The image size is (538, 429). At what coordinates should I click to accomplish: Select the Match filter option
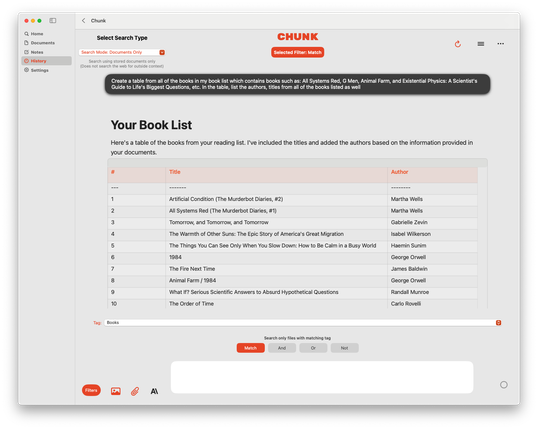click(x=250, y=348)
